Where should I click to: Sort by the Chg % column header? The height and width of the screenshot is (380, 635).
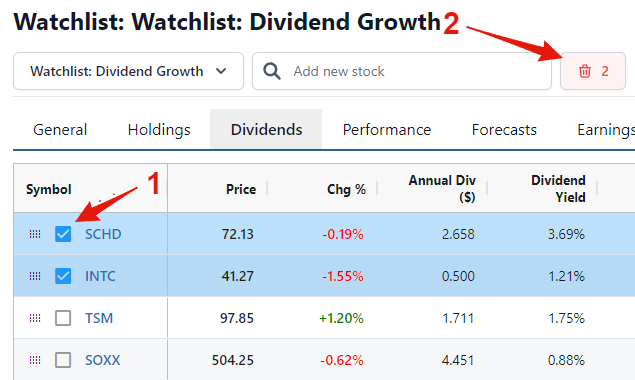point(346,189)
